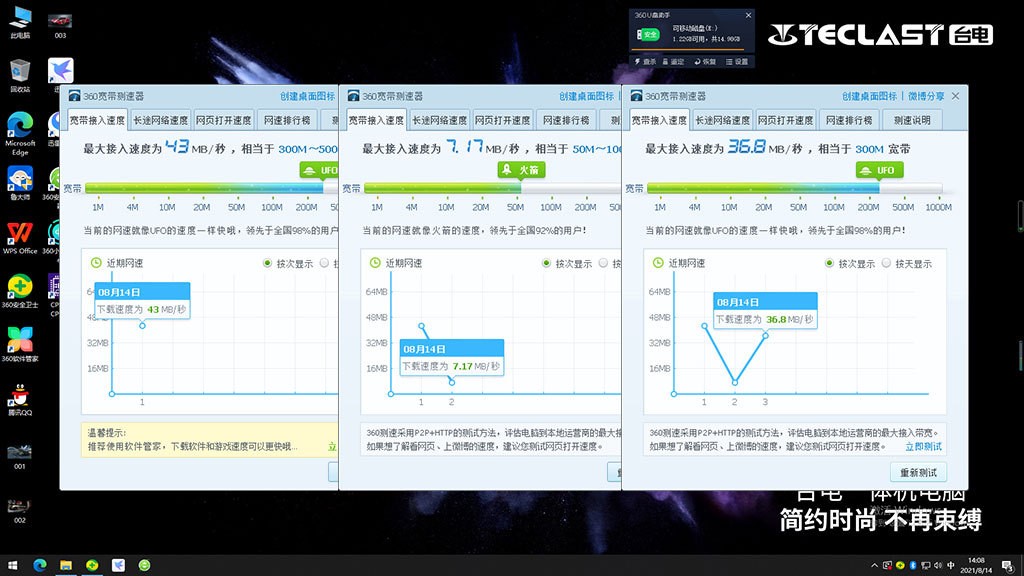This screenshot has width=1024, height=576.
Task: Click the 火箭 rocket badge in middle window
Action: [x=521, y=170]
